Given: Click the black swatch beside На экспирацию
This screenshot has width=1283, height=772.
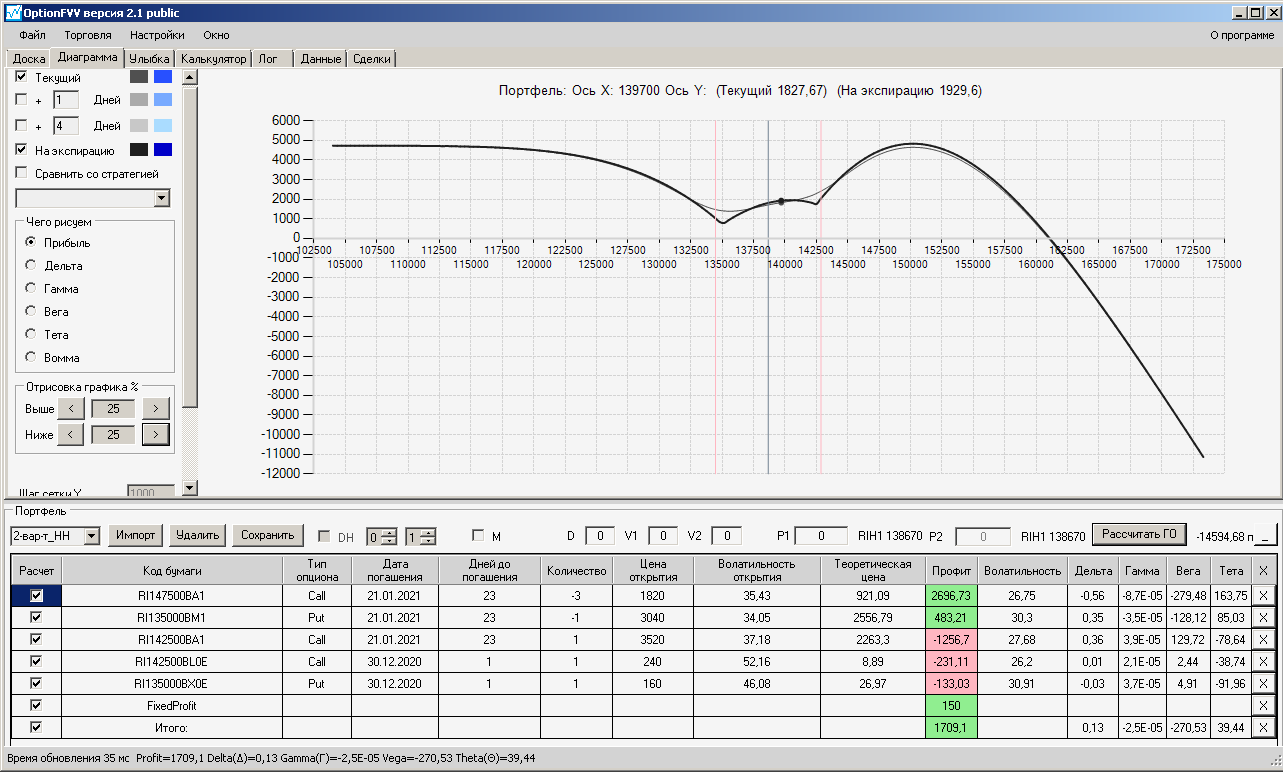Looking at the screenshot, I should pyautogui.click(x=139, y=150).
